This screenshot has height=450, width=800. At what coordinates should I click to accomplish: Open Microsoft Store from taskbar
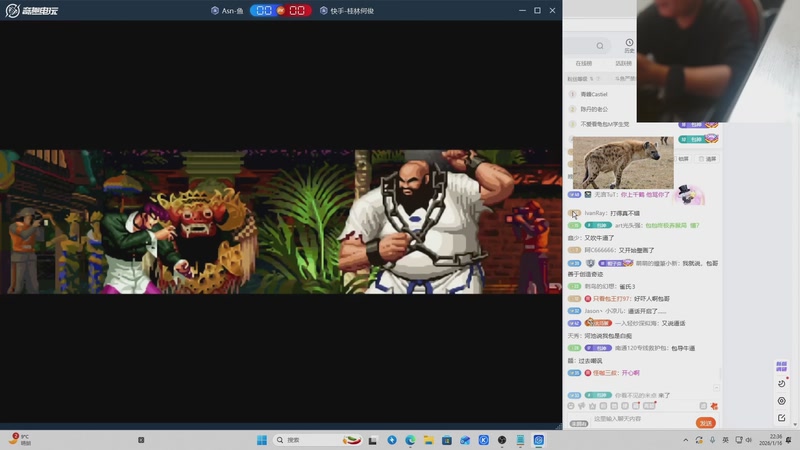447,440
